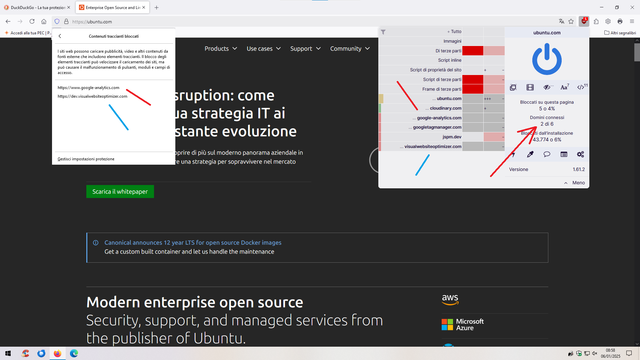Viewport: 640px width, 360px height.
Task: Expand the Community menu
Action: pos(350,49)
